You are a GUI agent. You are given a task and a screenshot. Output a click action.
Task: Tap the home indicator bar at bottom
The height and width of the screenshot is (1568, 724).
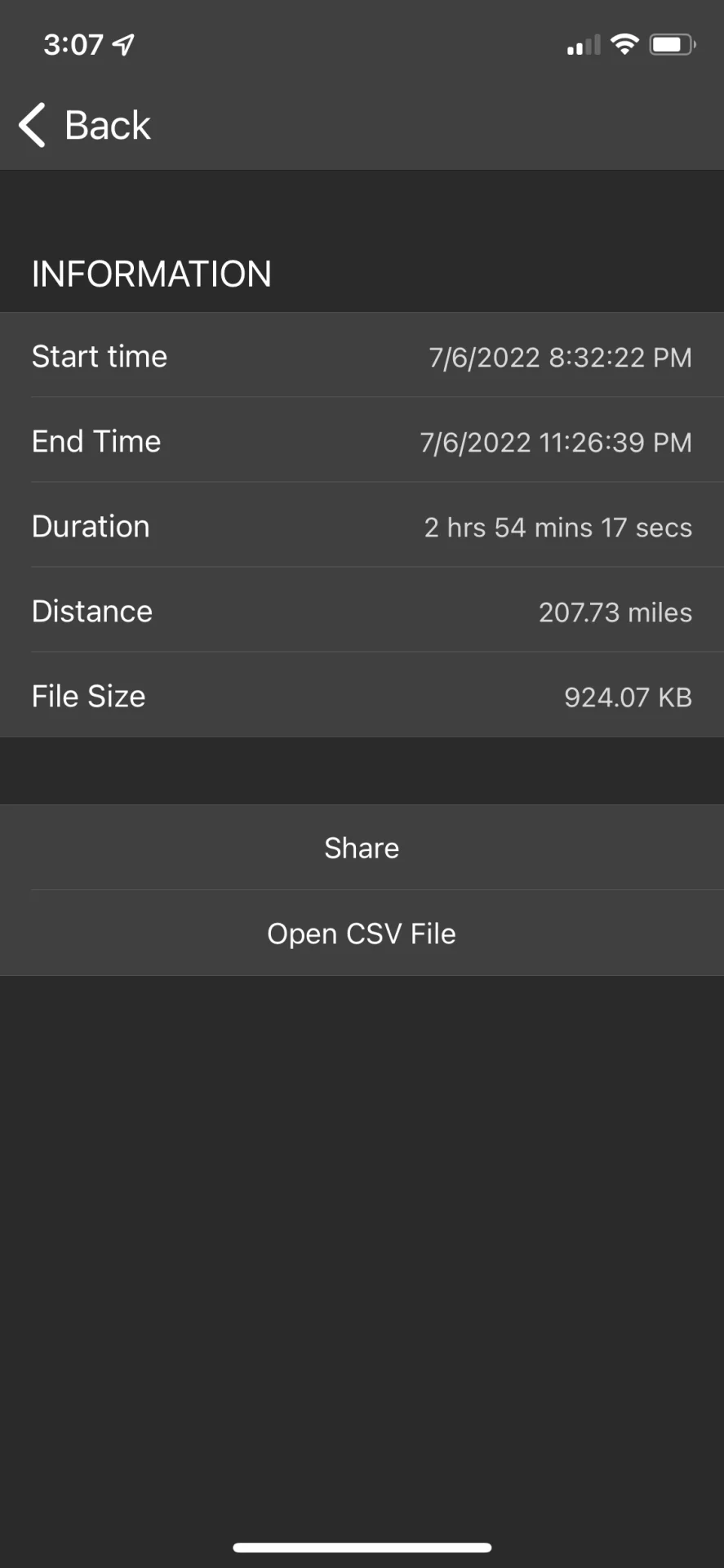click(362, 1548)
